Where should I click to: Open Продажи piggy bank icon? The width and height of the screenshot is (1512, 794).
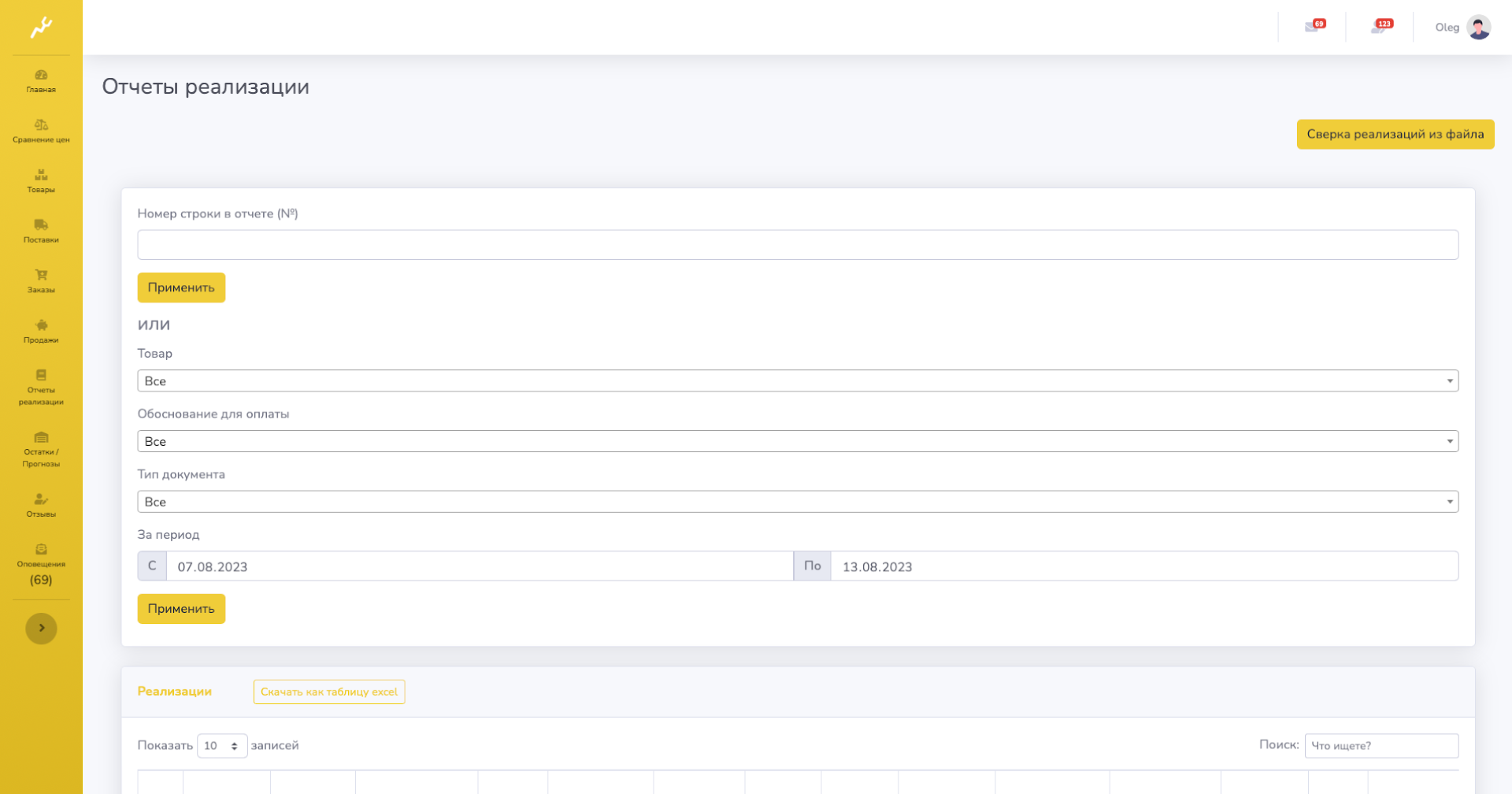tap(41, 325)
